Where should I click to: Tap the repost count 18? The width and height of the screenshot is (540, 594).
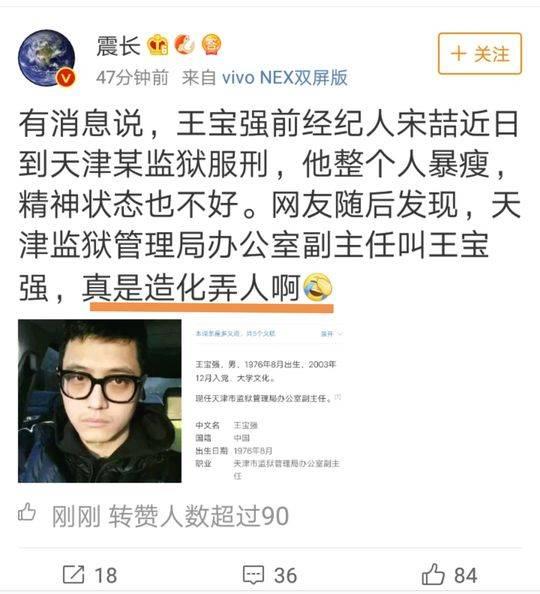click(105, 575)
